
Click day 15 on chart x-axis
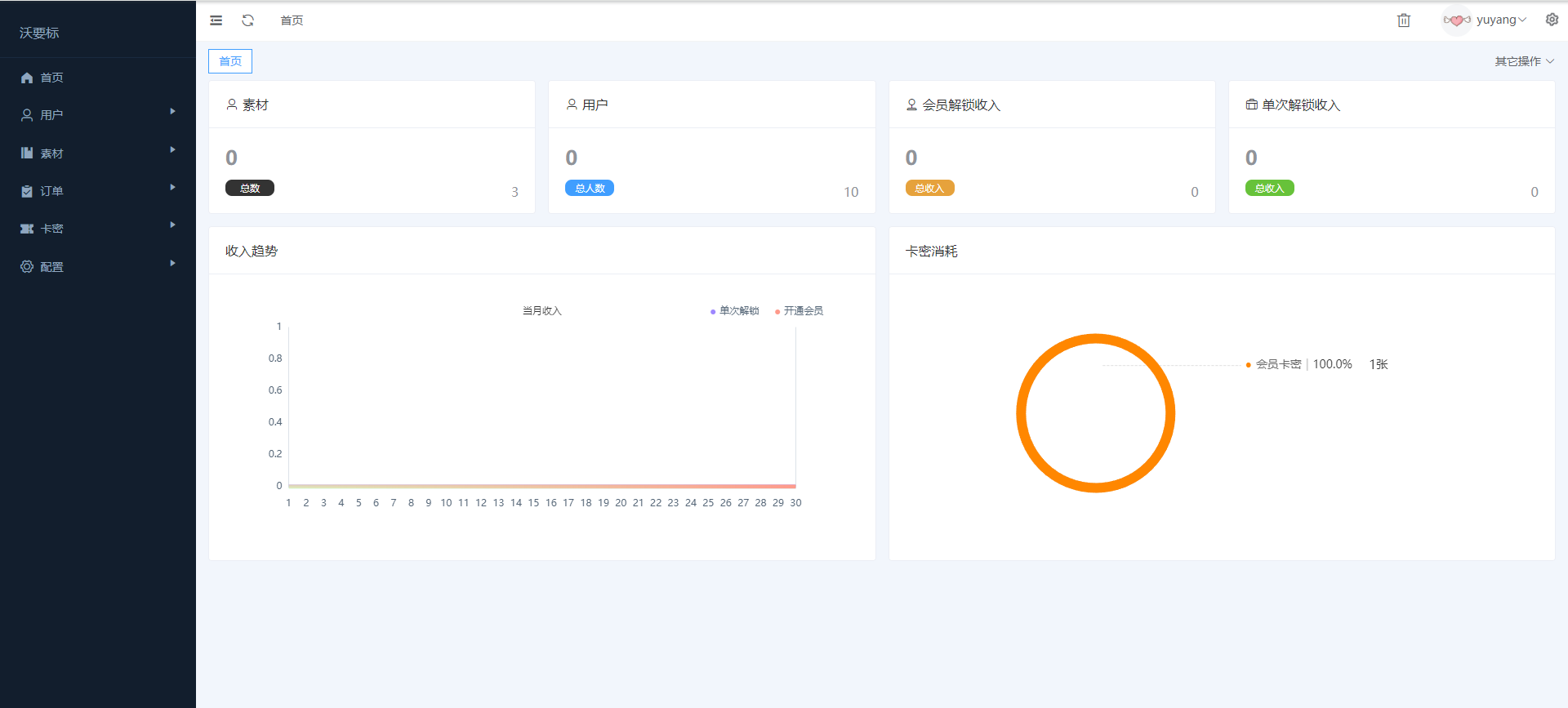coord(533,503)
